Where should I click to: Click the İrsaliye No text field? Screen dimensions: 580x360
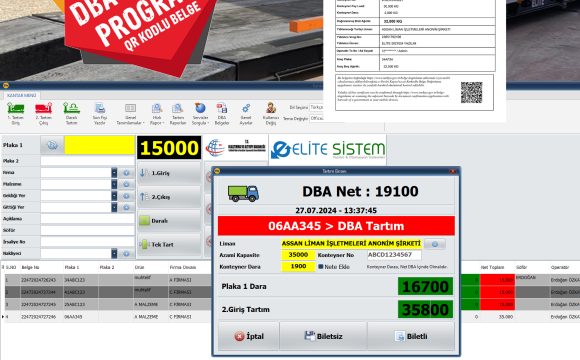tap(88, 242)
